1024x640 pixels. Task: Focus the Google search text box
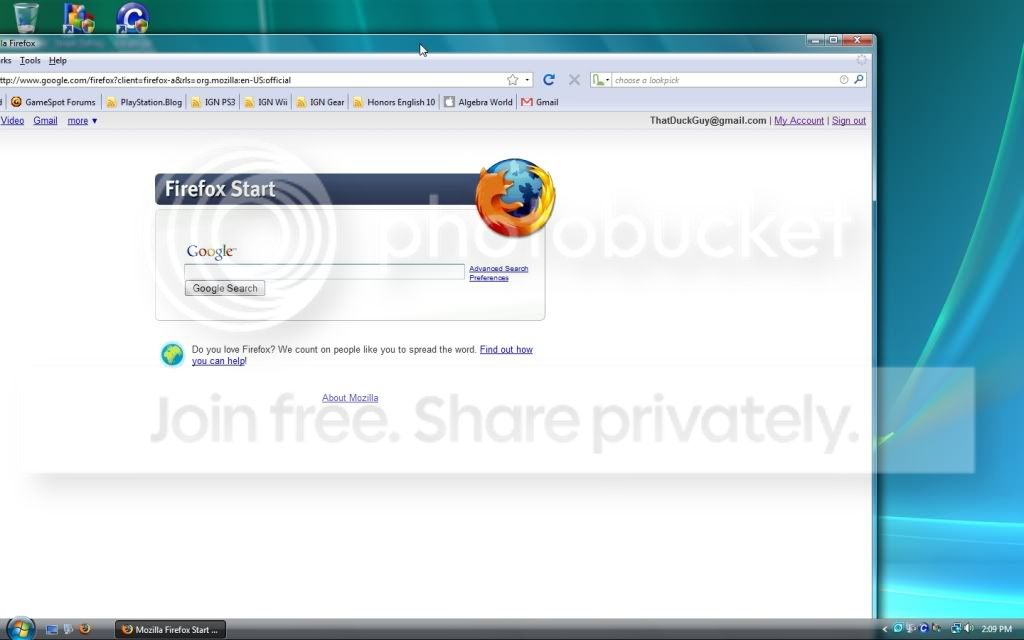(325, 271)
